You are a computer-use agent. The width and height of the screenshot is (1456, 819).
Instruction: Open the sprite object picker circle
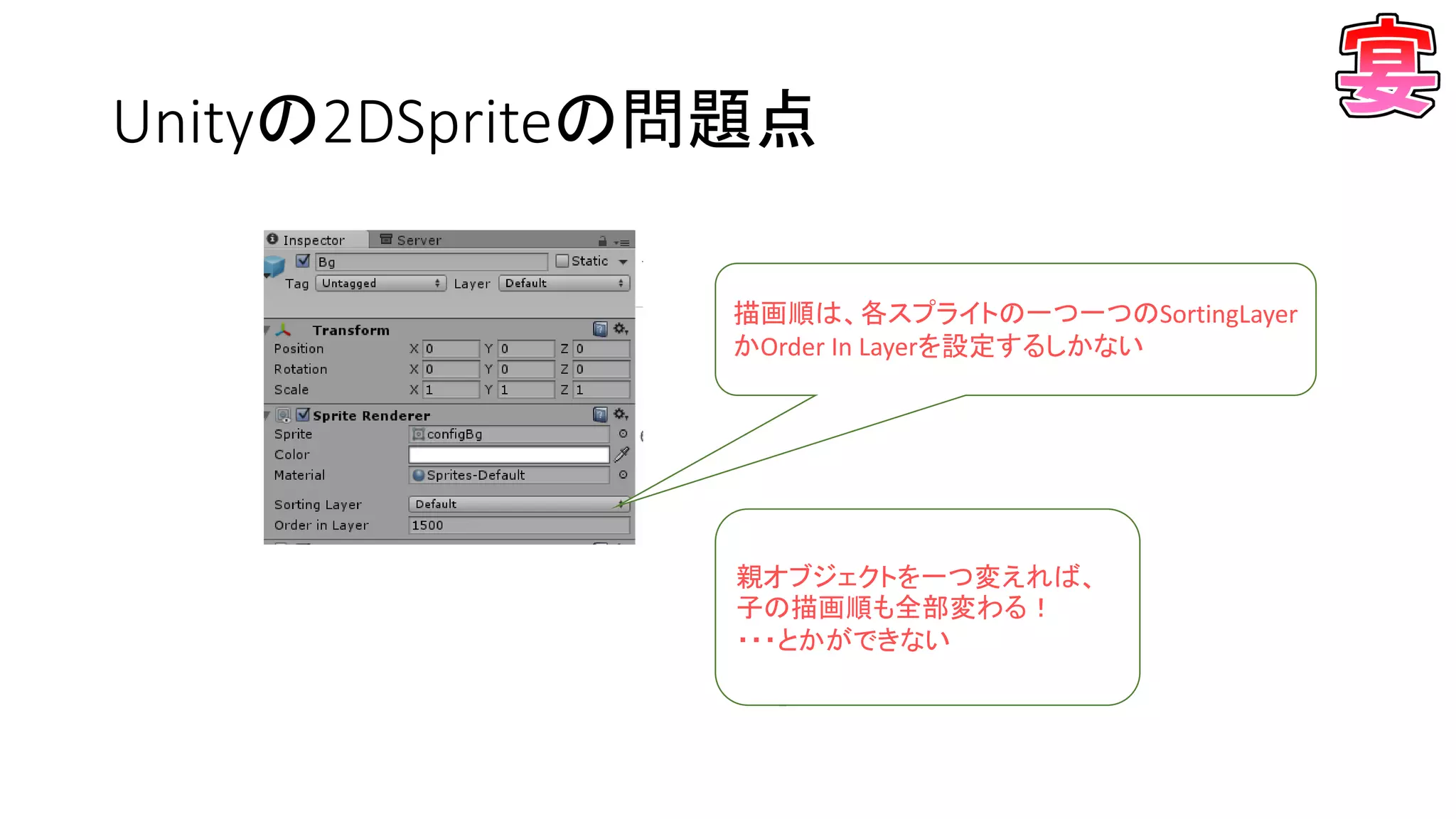(623, 434)
